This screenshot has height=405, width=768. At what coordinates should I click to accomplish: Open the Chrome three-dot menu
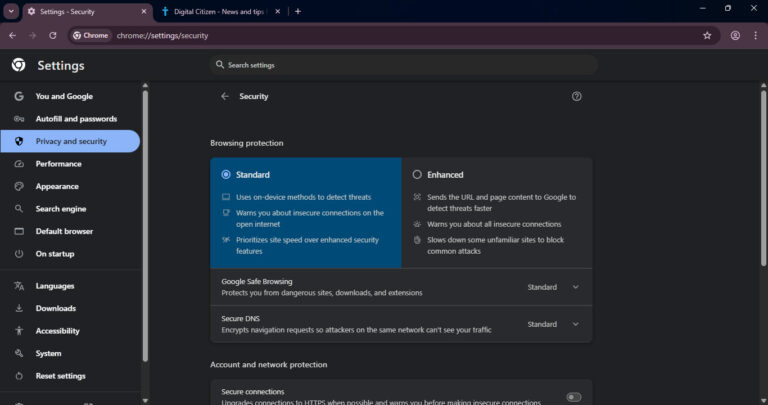coord(755,35)
